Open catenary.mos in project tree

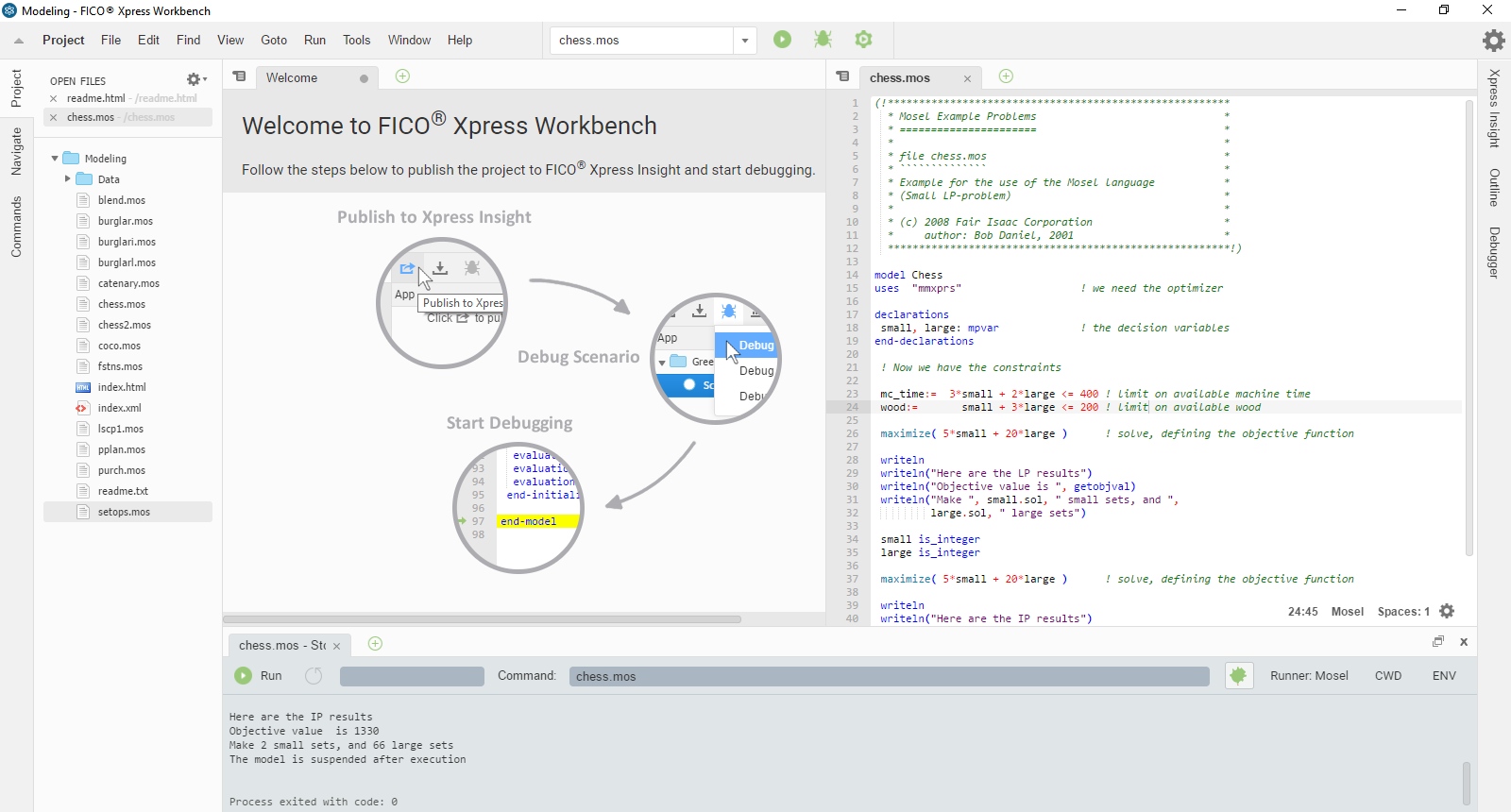tap(128, 283)
